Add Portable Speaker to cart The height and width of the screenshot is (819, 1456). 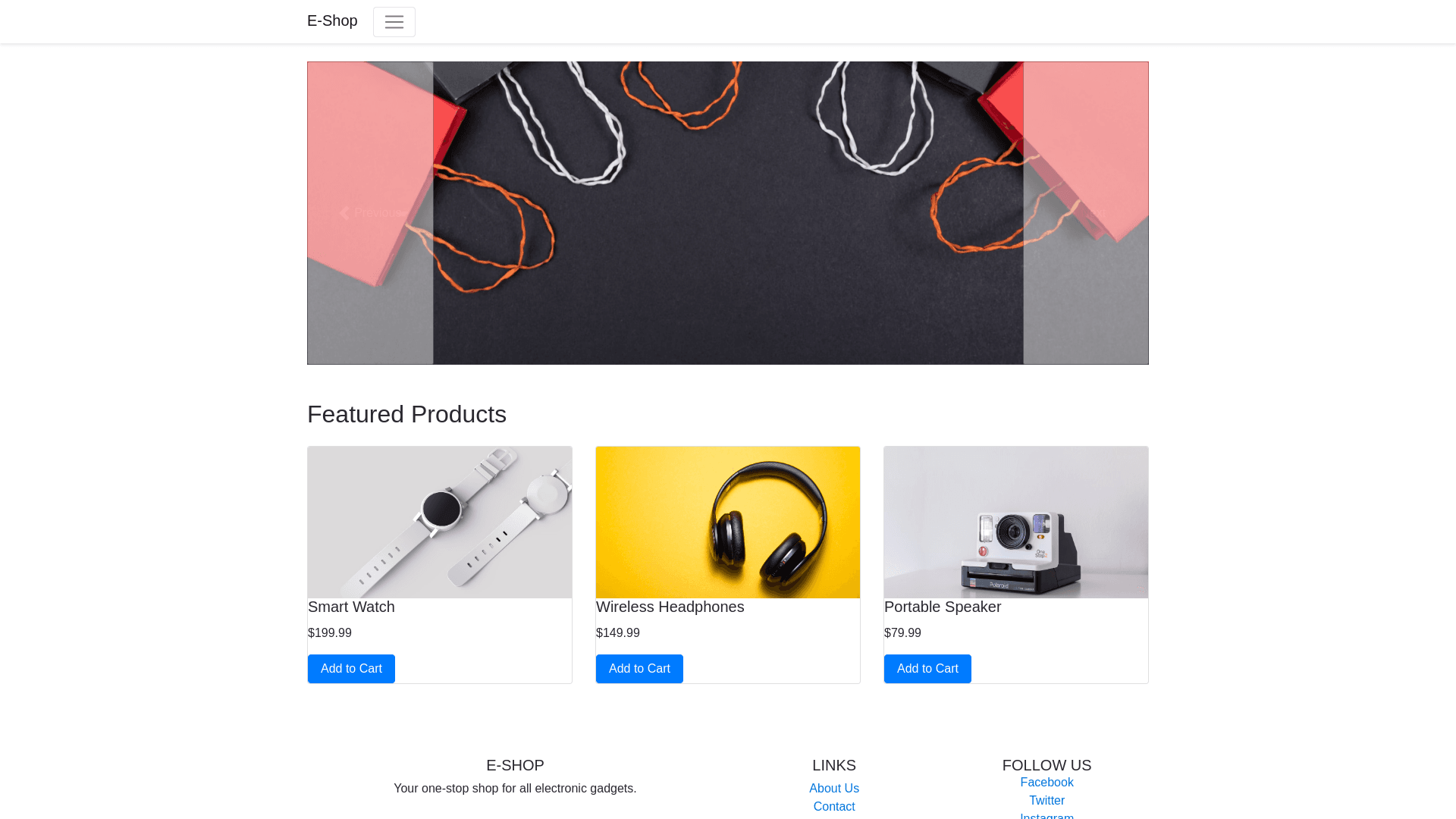[x=927, y=669]
